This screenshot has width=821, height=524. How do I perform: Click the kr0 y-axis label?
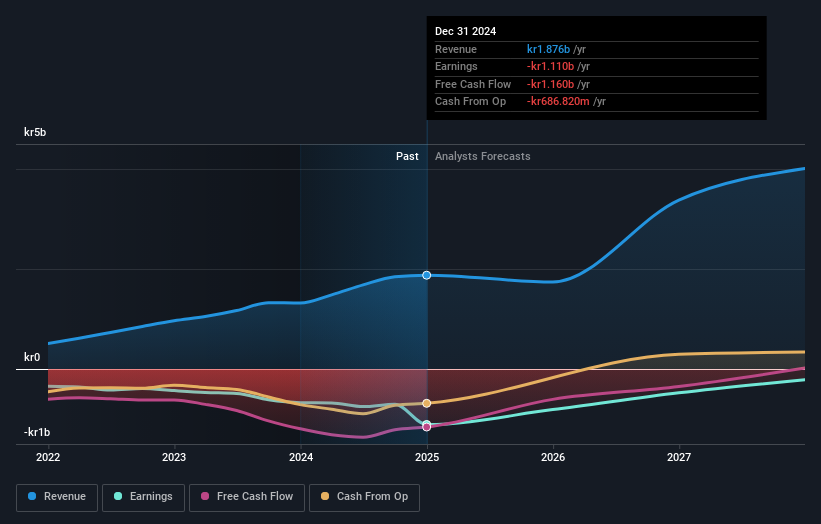(x=32, y=357)
